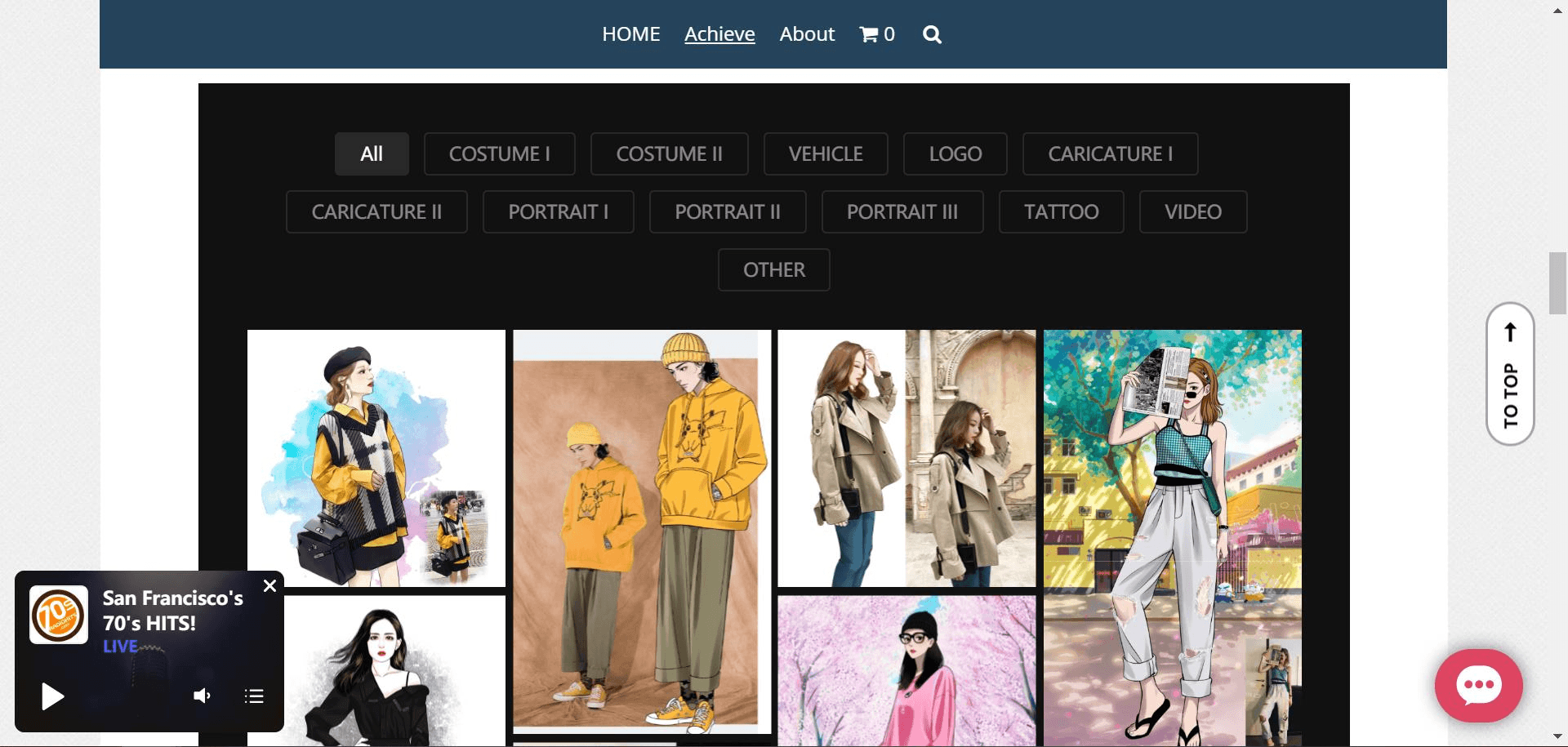
Task: Open the Achieve menu item
Action: click(719, 34)
